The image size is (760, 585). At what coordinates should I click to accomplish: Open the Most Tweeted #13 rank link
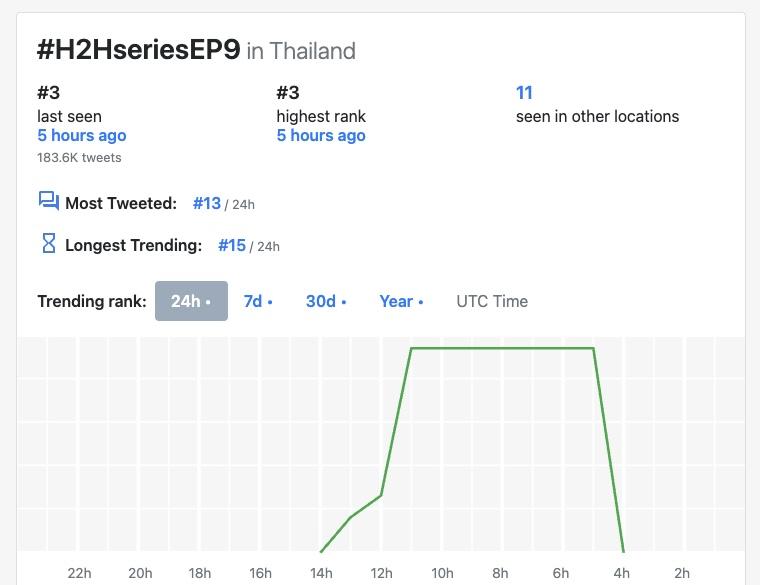tap(207, 203)
